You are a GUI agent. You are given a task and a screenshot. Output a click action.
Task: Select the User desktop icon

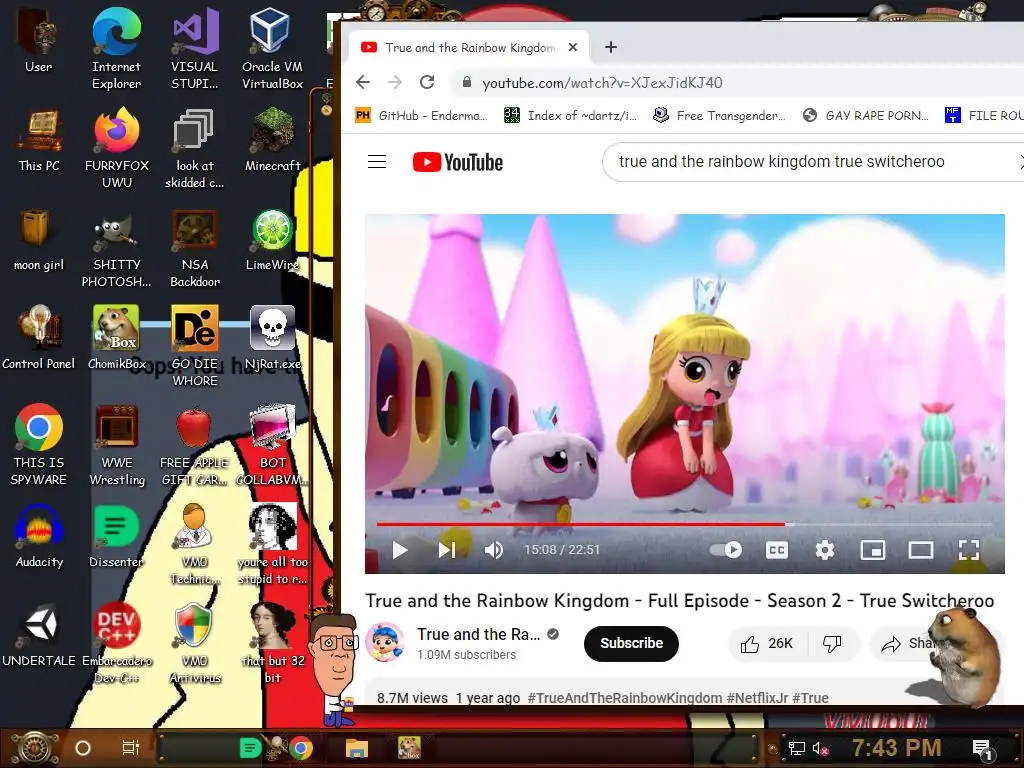point(39,40)
